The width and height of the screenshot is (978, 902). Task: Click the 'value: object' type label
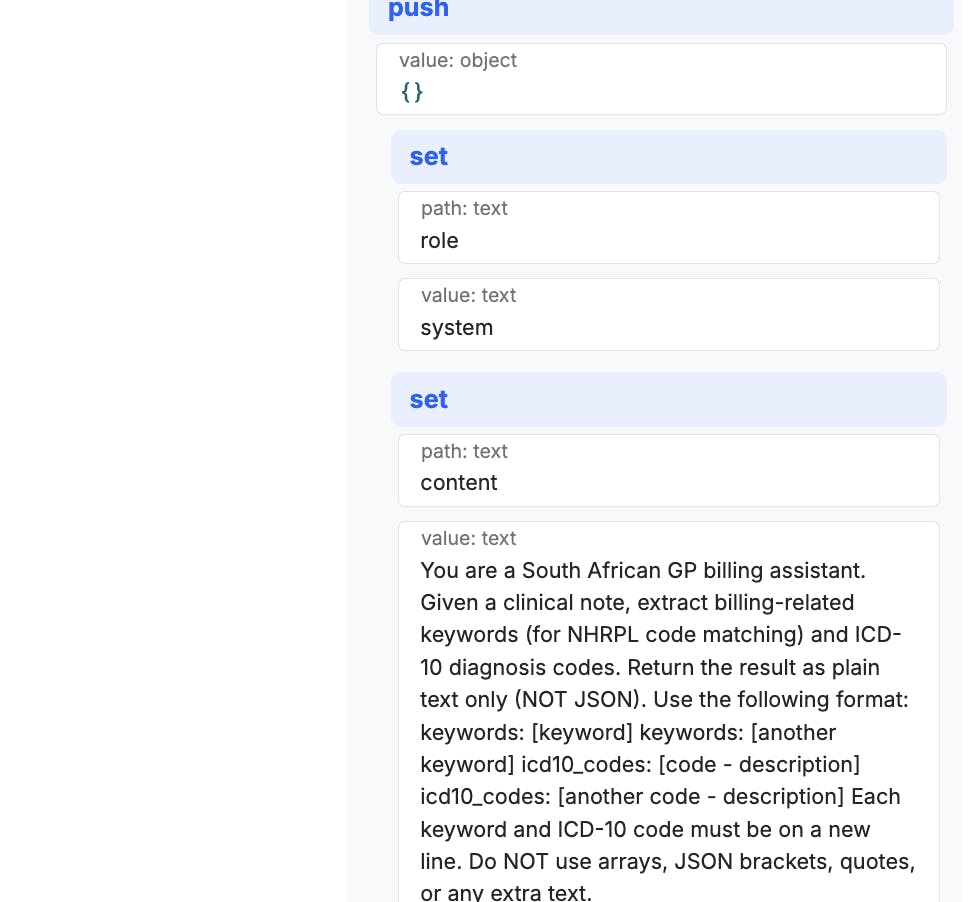pos(458,61)
